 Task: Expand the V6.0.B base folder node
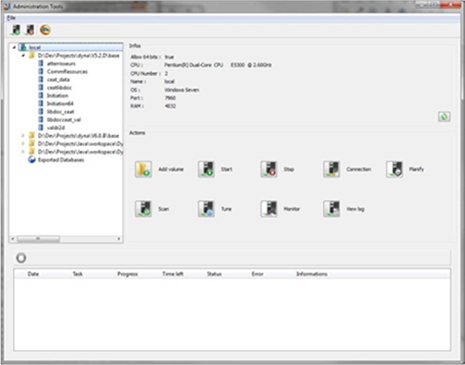(x=23, y=135)
